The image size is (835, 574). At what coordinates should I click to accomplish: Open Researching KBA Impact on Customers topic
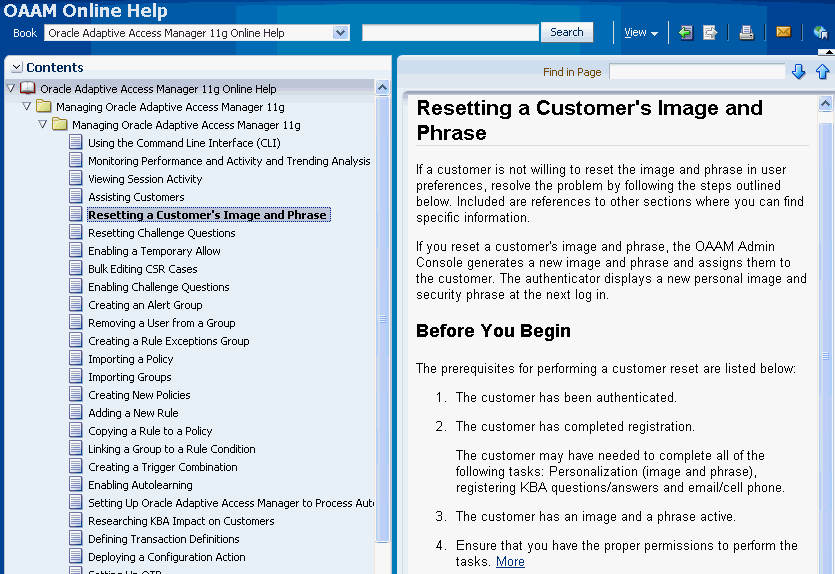(181, 521)
